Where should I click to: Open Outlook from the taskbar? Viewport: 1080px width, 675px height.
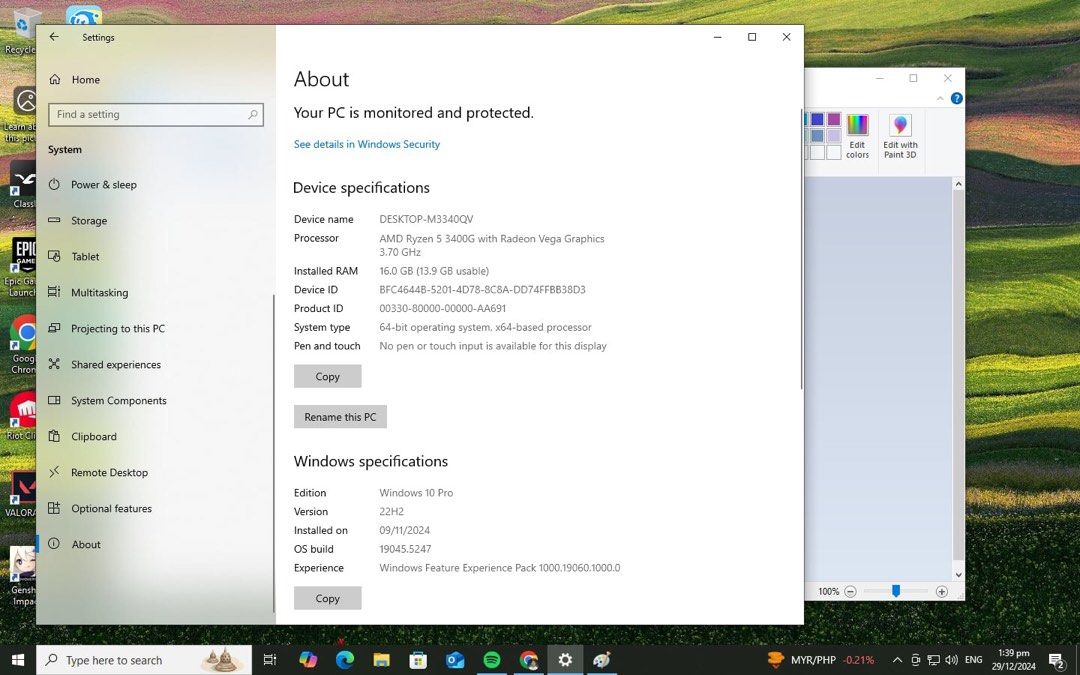pyautogui.click(x=455, y=660)
